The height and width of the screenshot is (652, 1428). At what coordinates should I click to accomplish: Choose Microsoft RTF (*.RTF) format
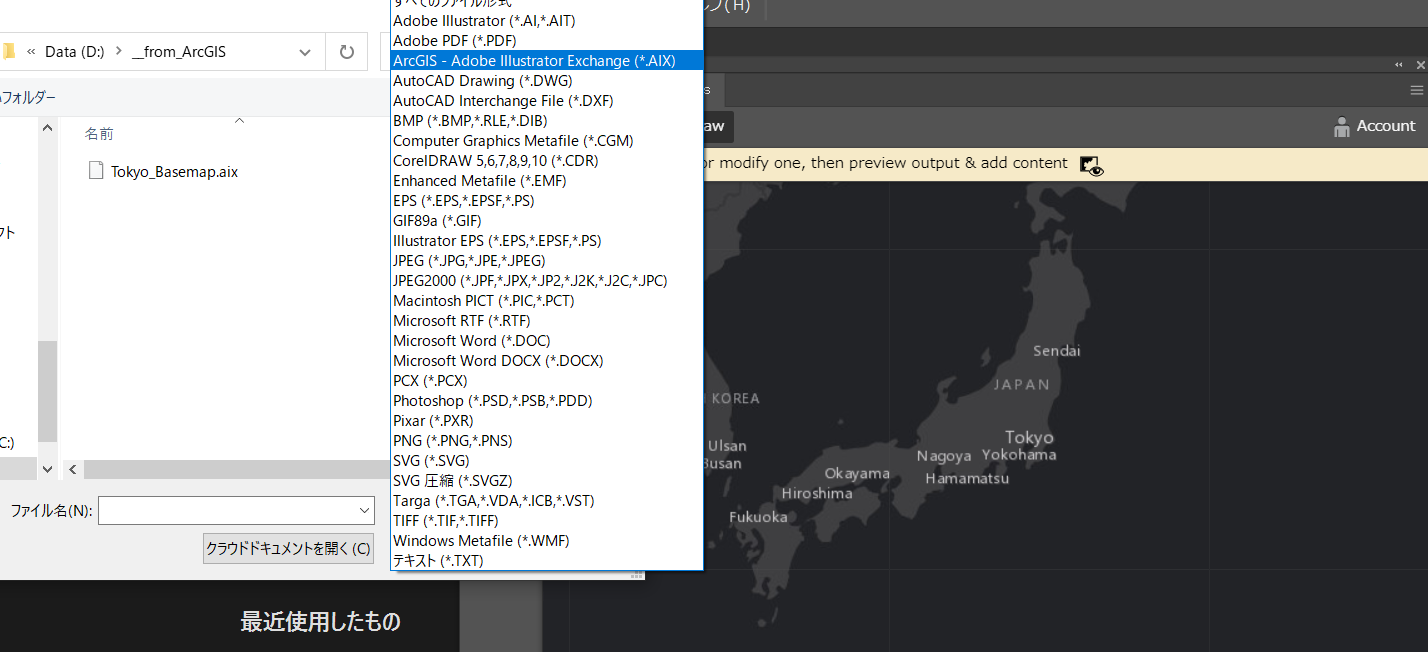point(547,320)
